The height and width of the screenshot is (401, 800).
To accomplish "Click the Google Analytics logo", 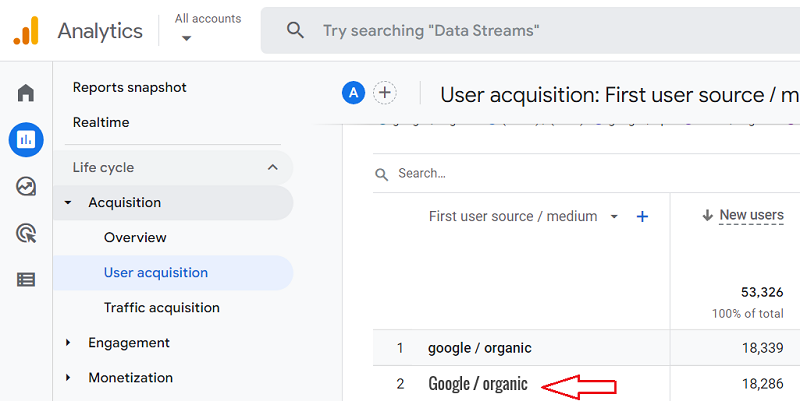I will [26, 31].
